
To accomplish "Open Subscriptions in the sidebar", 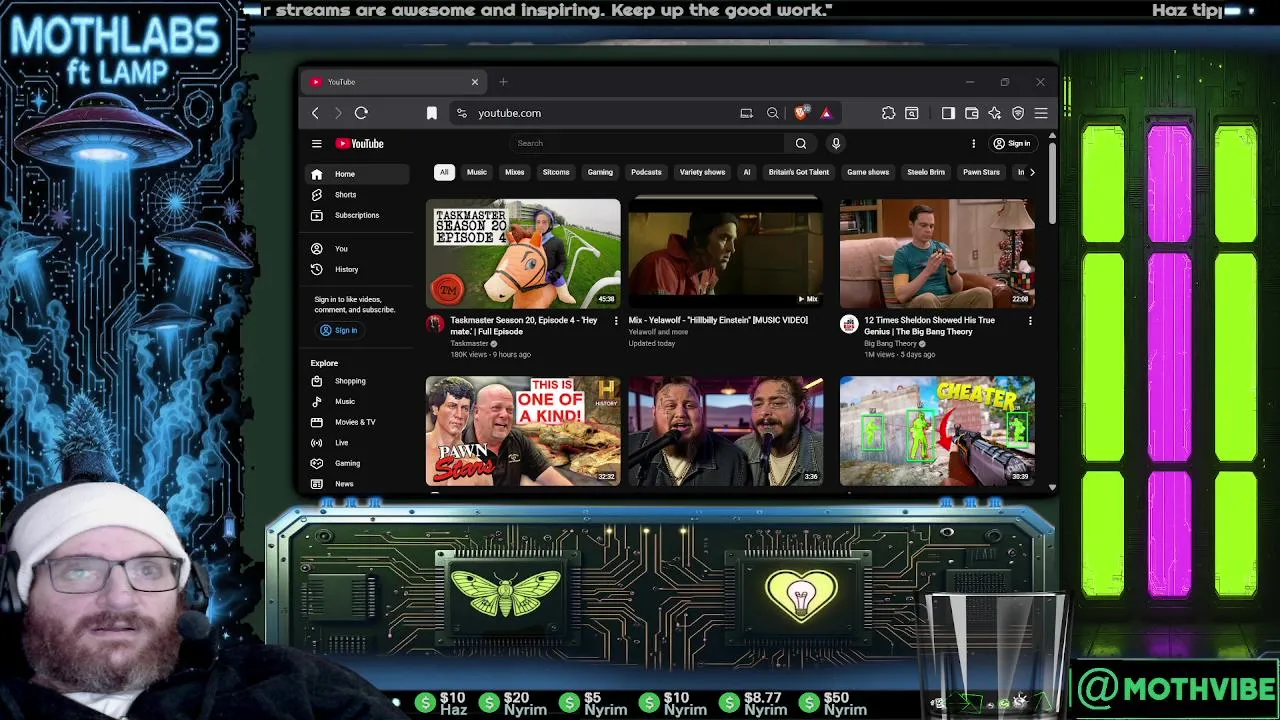I will pyautogui.click(x=357, y=216).
